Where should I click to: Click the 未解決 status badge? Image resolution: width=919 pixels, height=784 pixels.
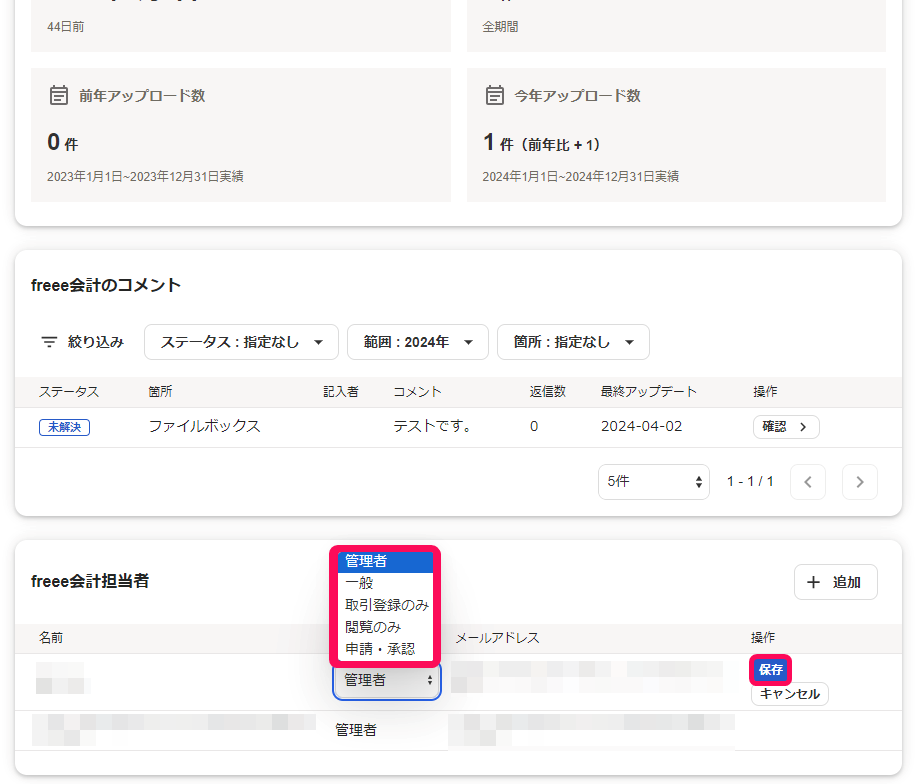point(64,427)
